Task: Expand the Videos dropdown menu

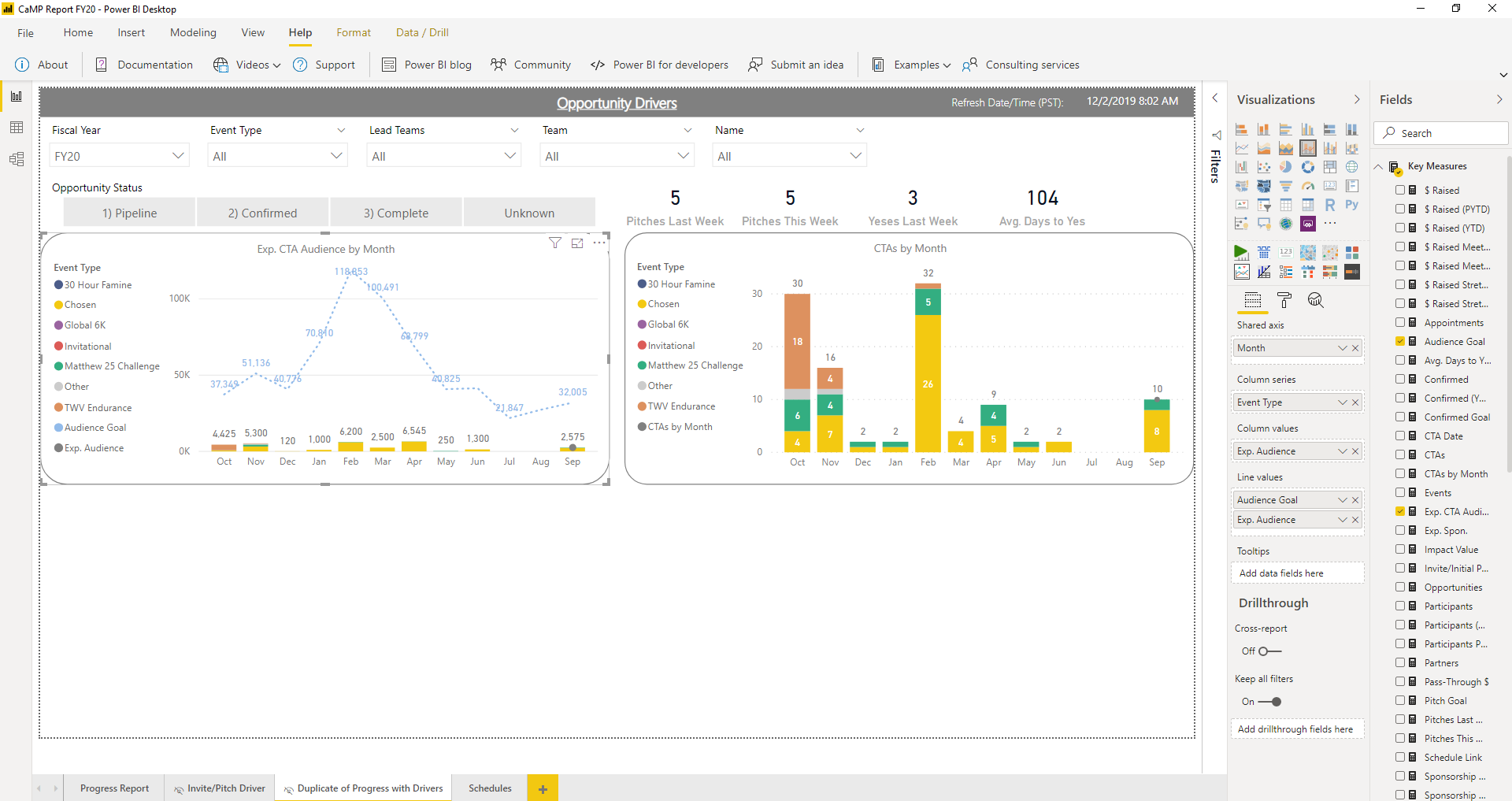Action: click(246, 65)
